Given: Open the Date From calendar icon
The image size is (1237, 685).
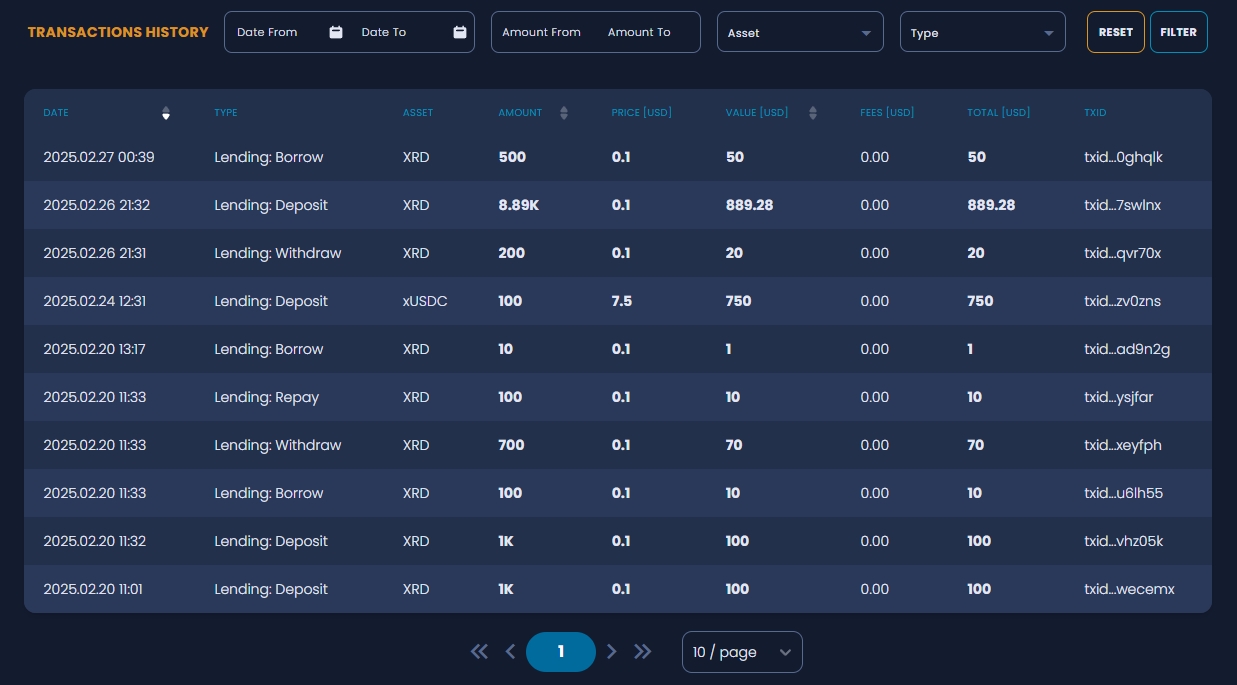Looking at the screenshot, I should [335, 32].
